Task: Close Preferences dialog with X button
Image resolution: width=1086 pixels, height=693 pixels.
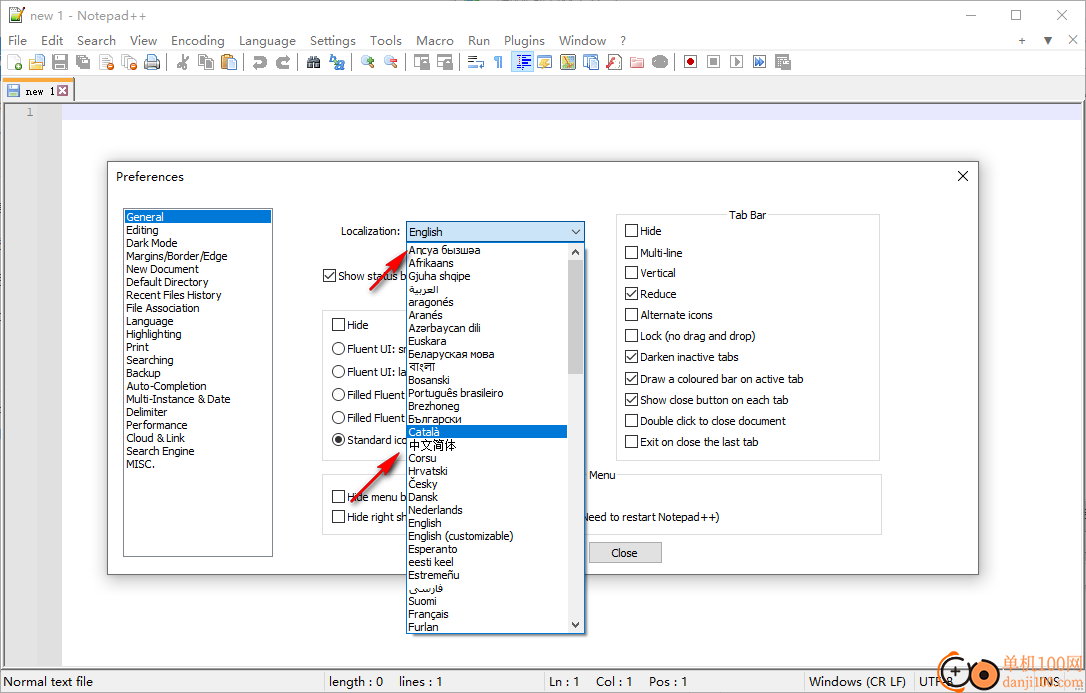Action: (963, 177)
